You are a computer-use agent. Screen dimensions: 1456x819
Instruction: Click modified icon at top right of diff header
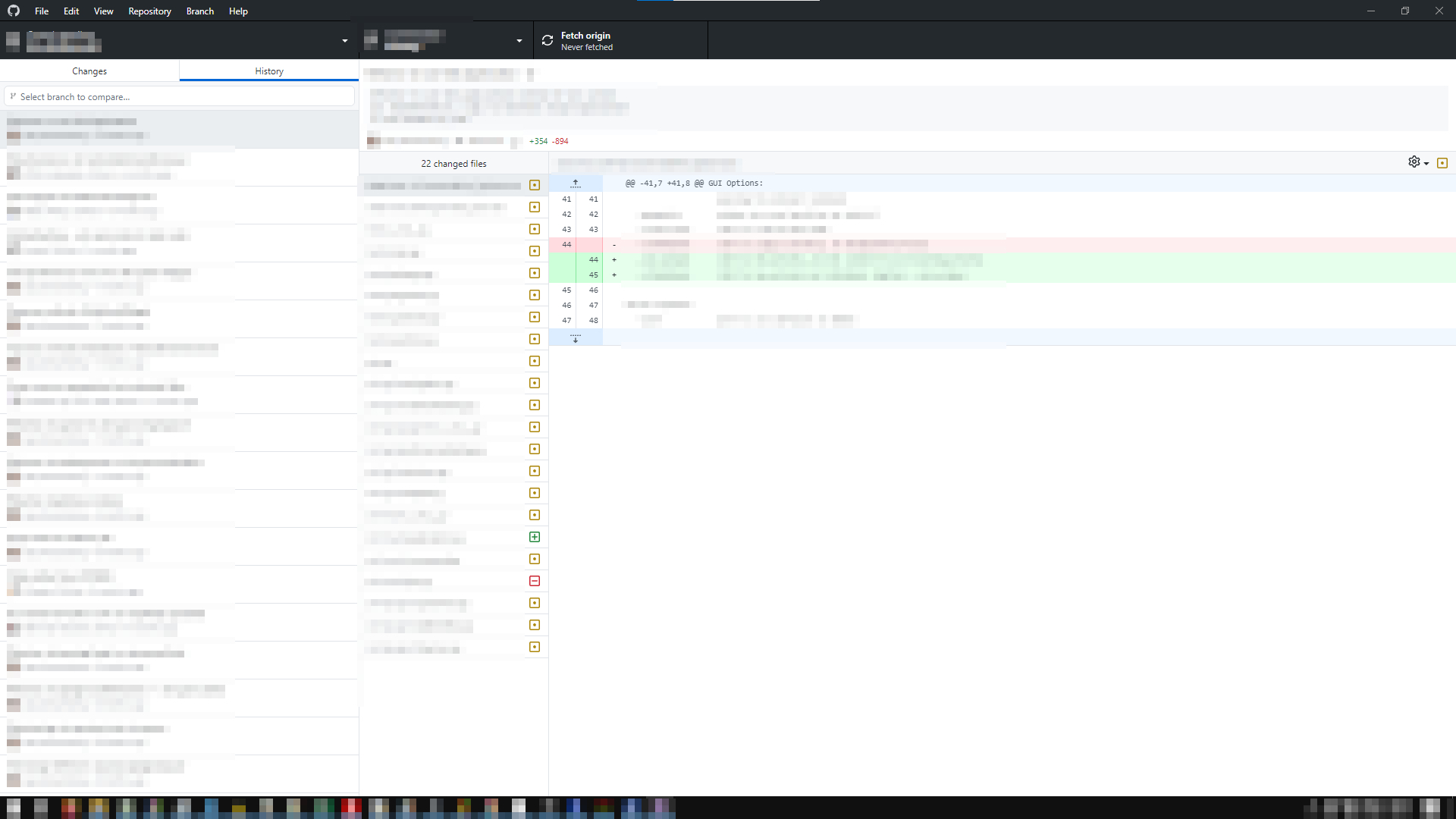(x=1442, y=163)
